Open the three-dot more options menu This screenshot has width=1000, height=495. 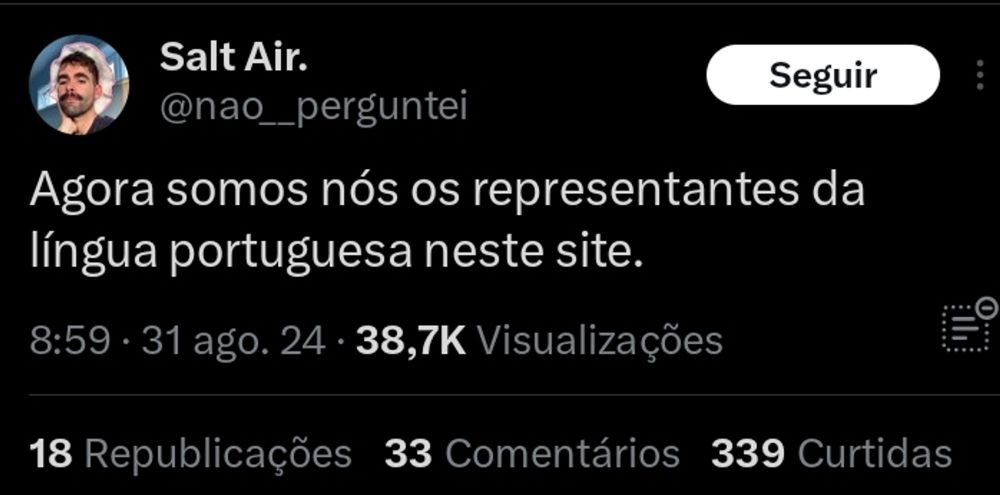[x=981, y=76]
